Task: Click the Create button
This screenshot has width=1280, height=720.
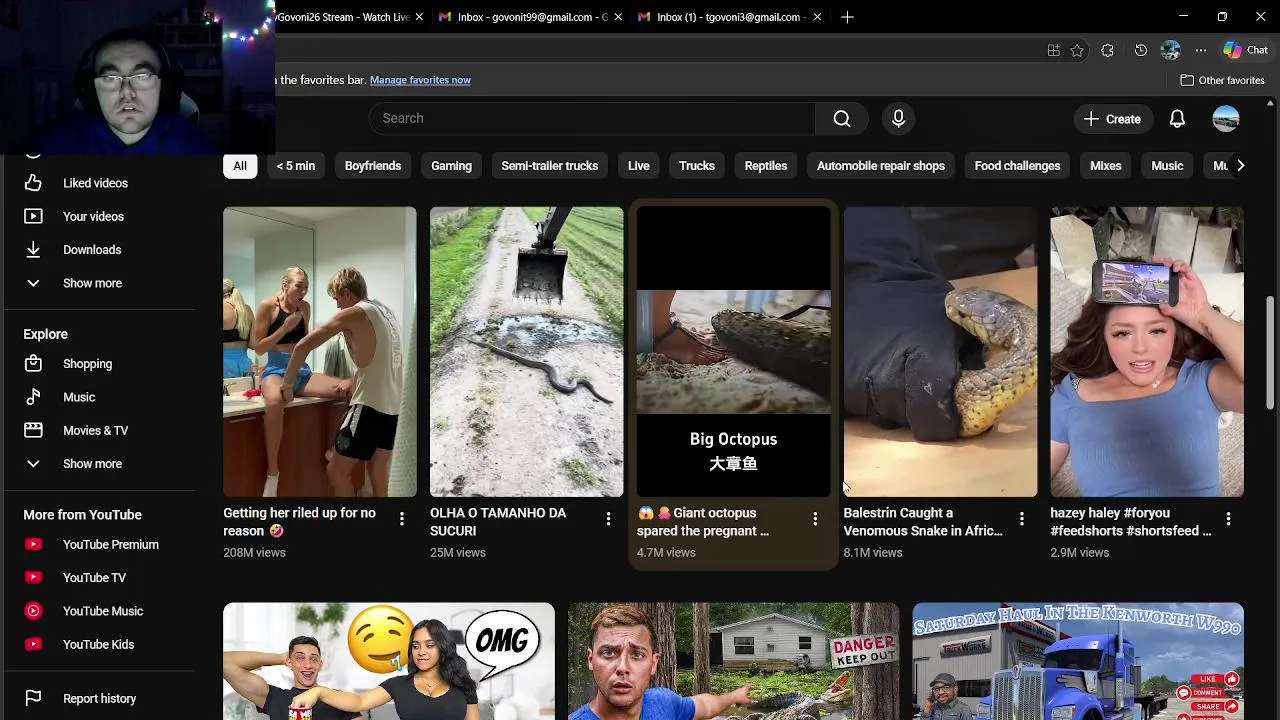Action: coord(1112,119)
